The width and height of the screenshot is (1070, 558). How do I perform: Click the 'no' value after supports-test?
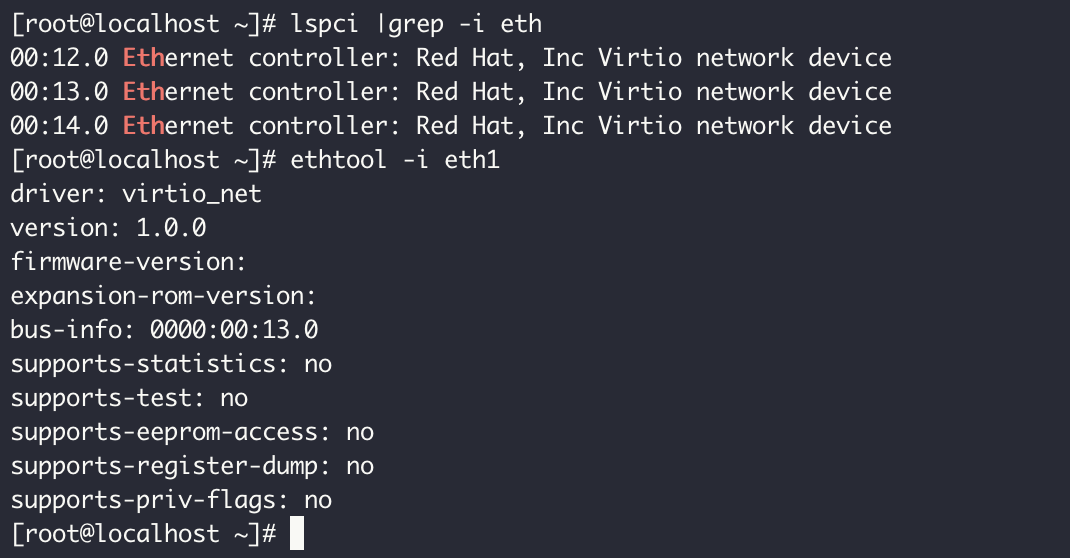(234, 398)
